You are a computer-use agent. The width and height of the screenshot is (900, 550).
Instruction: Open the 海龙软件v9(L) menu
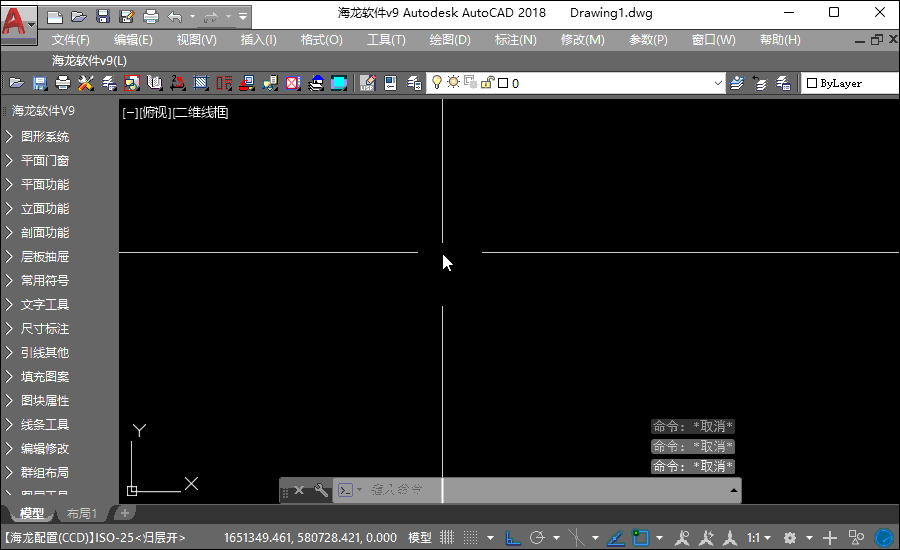pyautogui.click(x=90, y=60)
